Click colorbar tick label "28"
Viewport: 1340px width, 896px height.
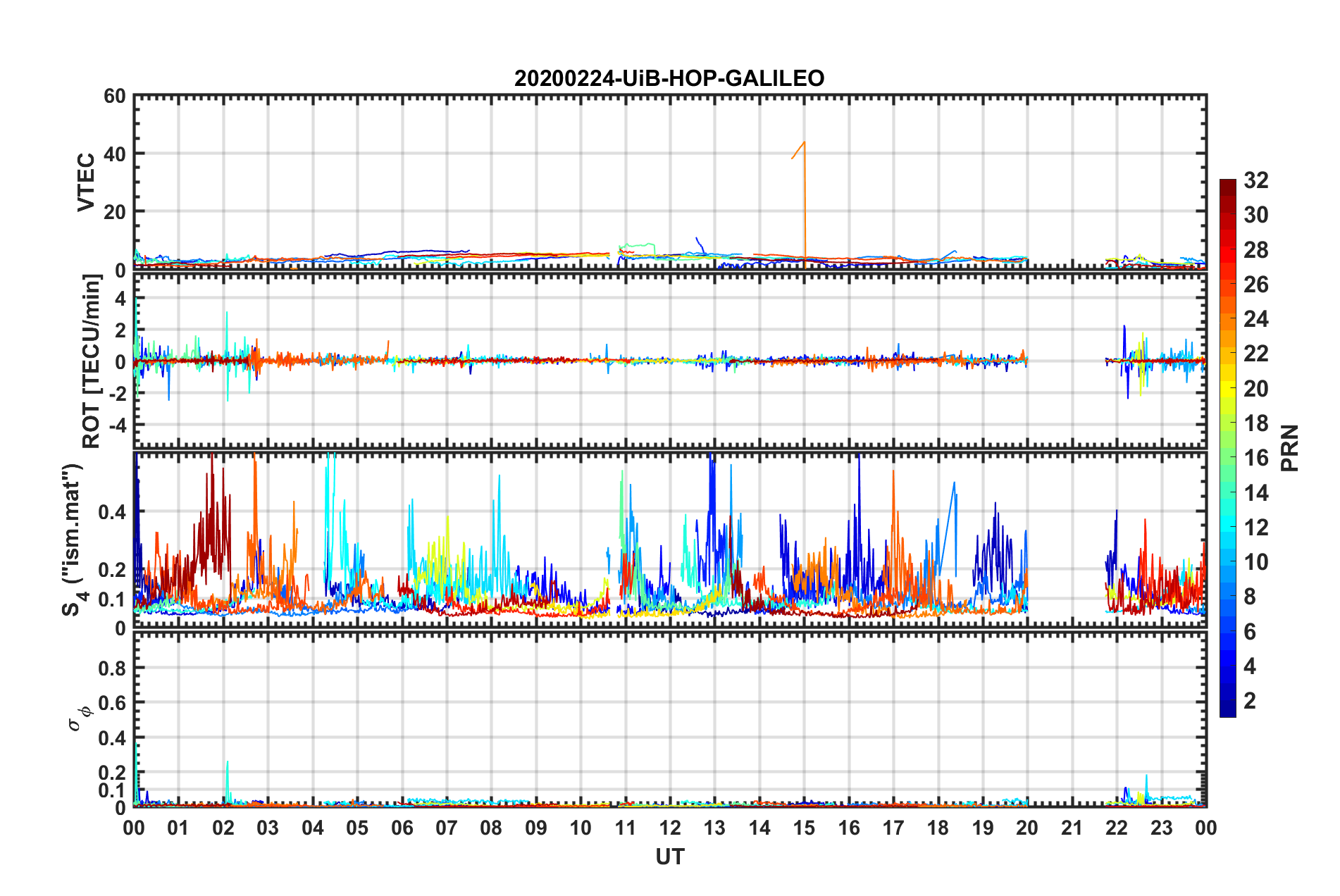(1256, 250)
